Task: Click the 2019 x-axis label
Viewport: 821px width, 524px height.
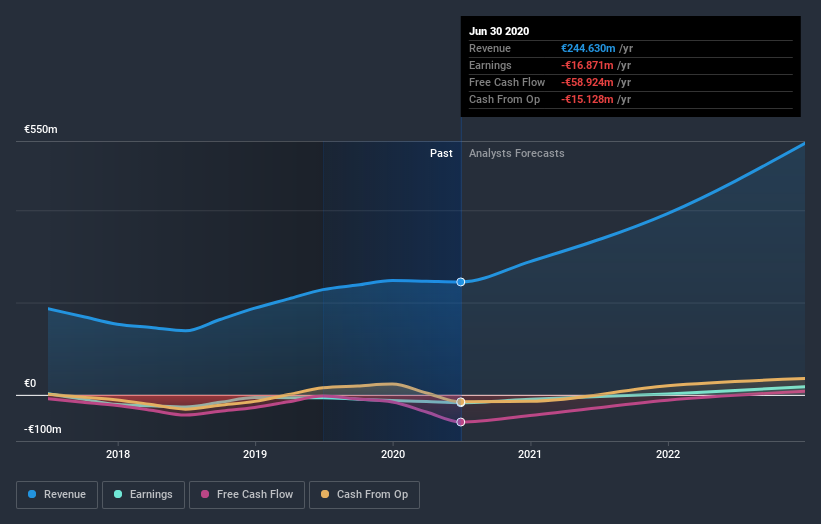Action: point(255,454)
